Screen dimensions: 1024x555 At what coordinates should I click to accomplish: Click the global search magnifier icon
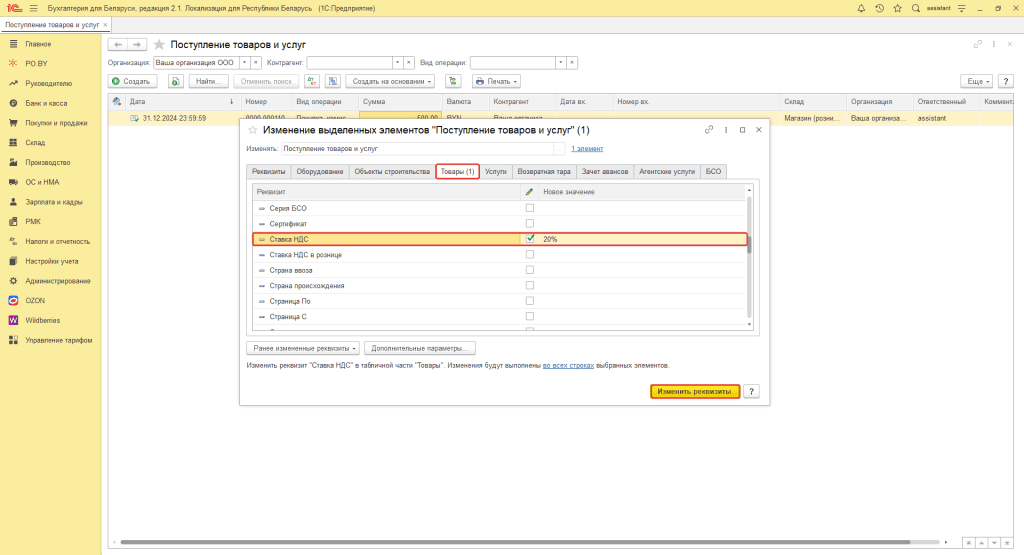click(915, 8)
